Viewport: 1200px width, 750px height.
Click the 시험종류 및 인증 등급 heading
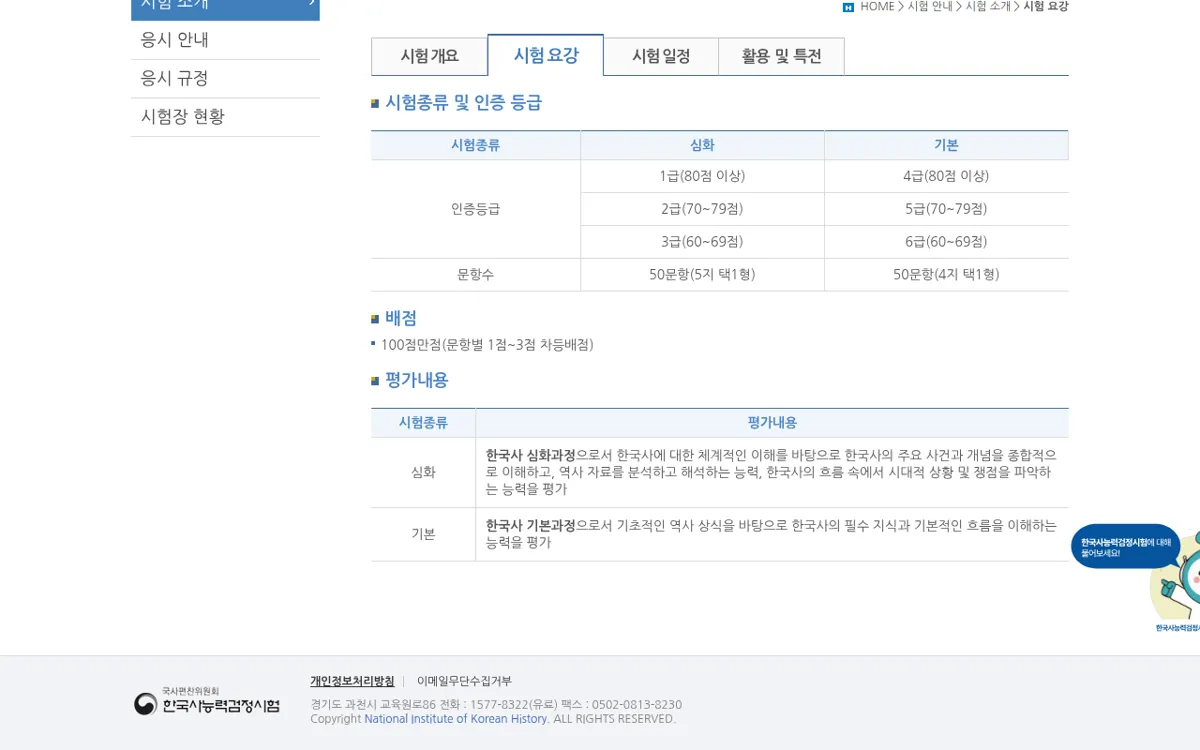(x=463, y=102)
